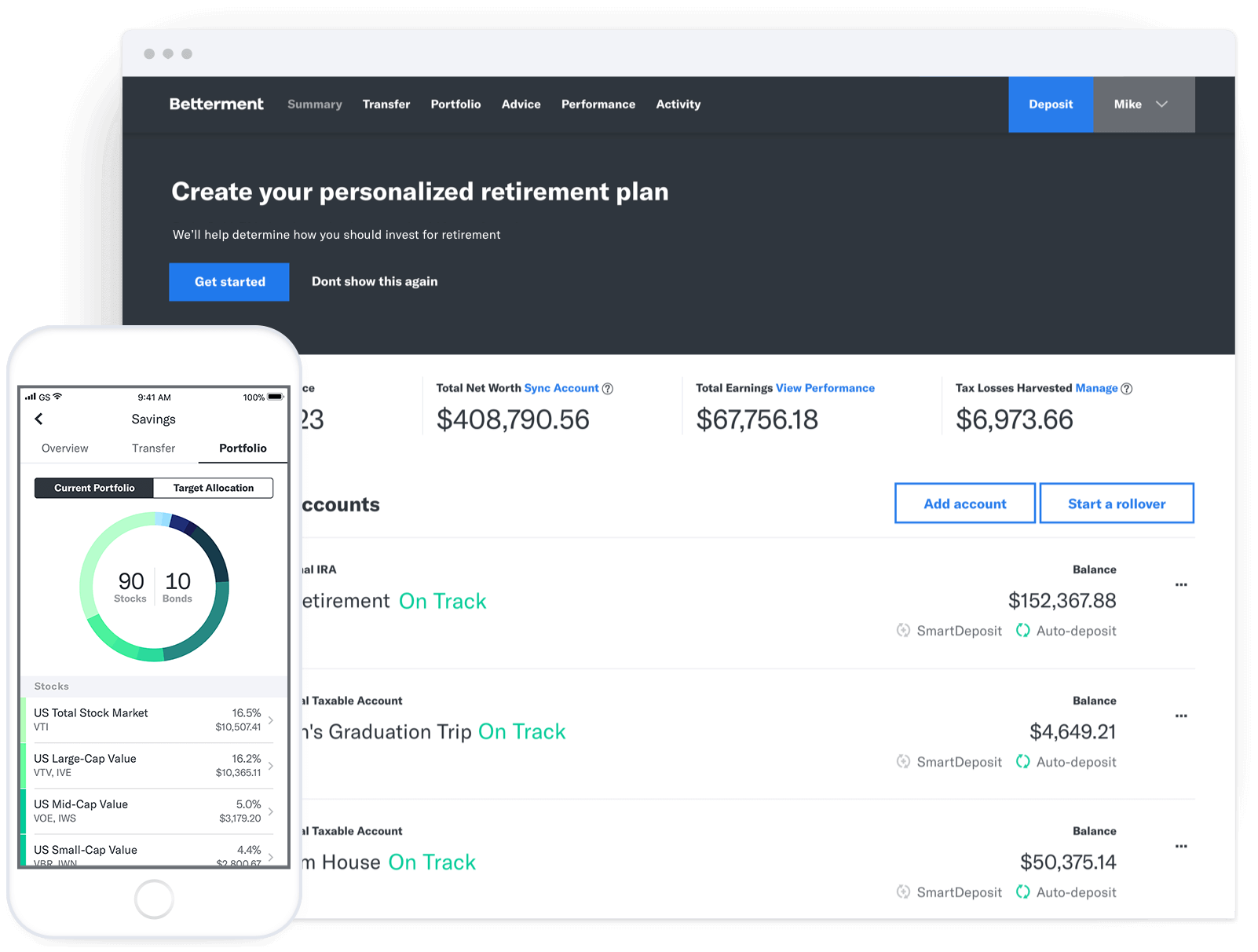The width and height of the screenshot is (1258, 952).
Task: Click the $10,365.11 value on phone
Action: coord(239,773)
